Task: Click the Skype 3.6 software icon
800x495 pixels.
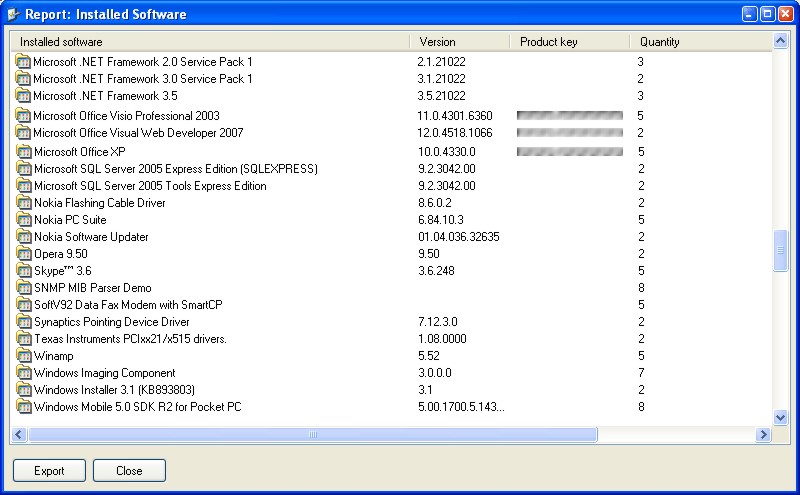Action: 23,270
